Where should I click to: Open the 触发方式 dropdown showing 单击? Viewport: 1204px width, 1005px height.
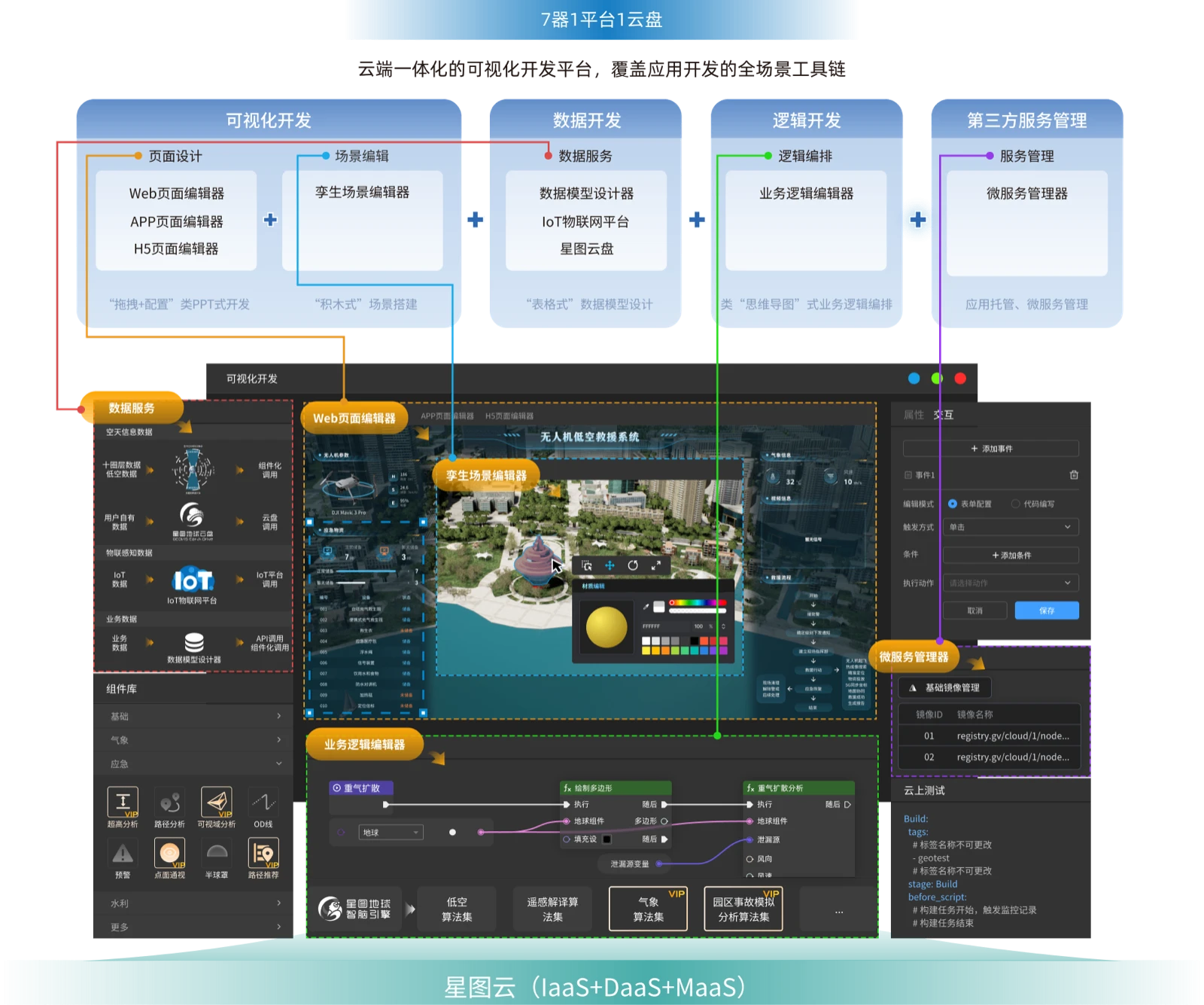(1010, 527)
